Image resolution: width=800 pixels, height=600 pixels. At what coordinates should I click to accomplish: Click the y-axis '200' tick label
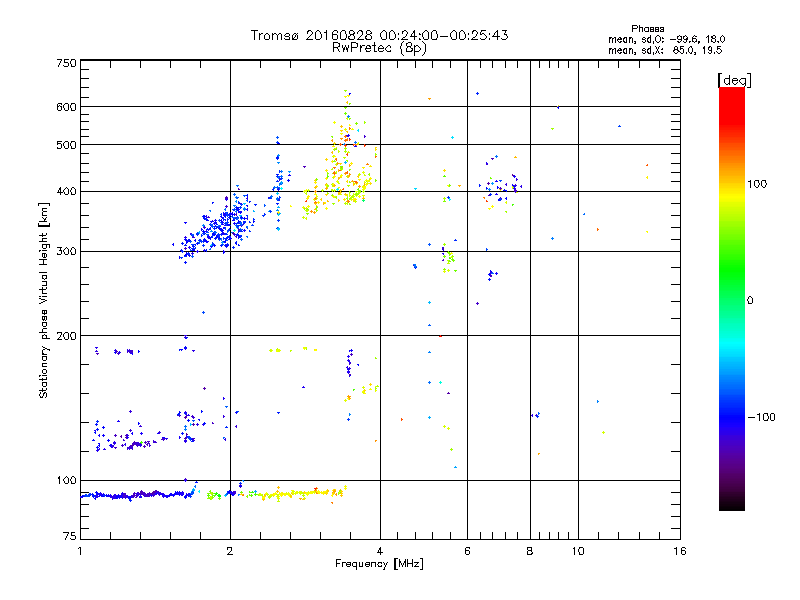tap(66, 336)
